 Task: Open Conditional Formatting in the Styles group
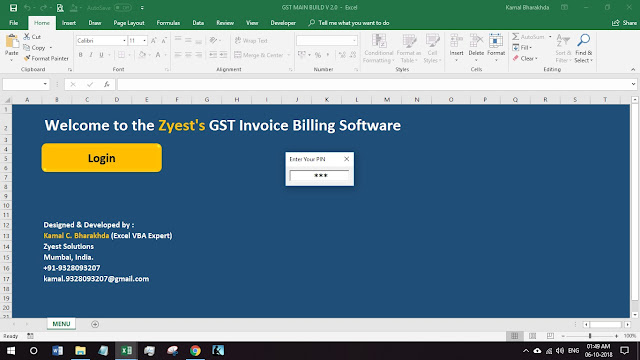coord(379,49)
